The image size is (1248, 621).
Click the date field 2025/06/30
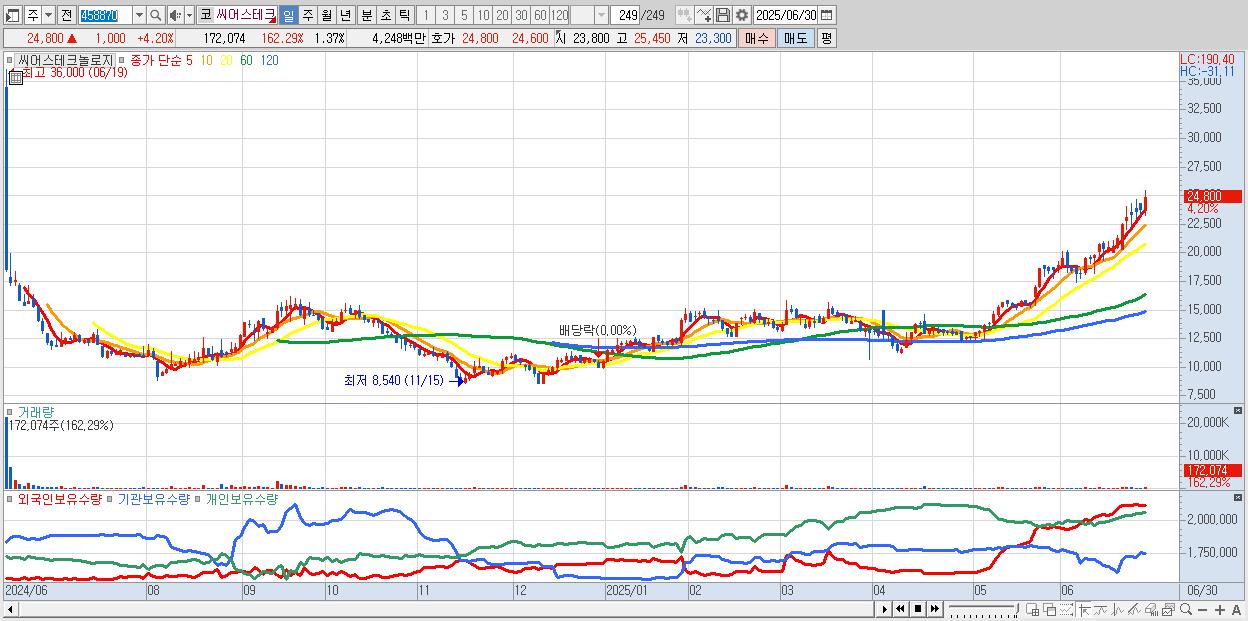click(x=785, y=15)
